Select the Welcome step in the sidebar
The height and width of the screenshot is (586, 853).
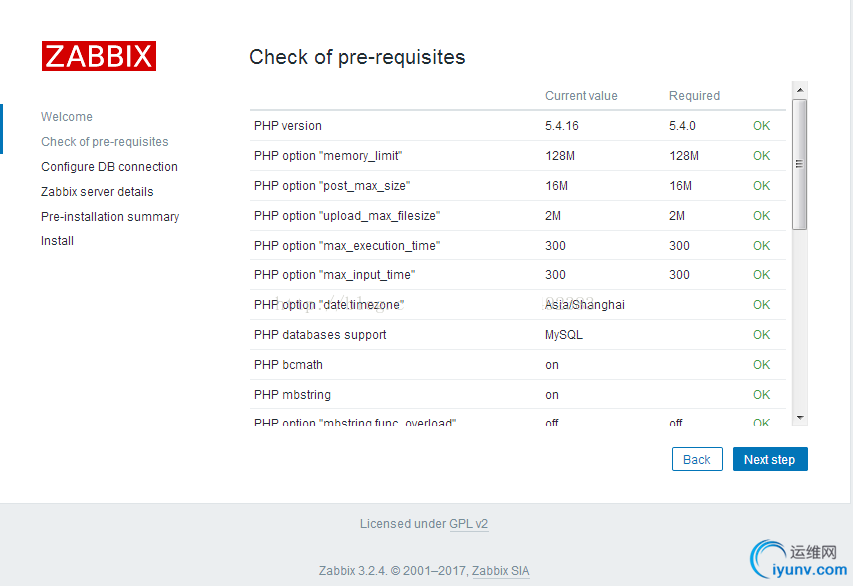(67, 117)
